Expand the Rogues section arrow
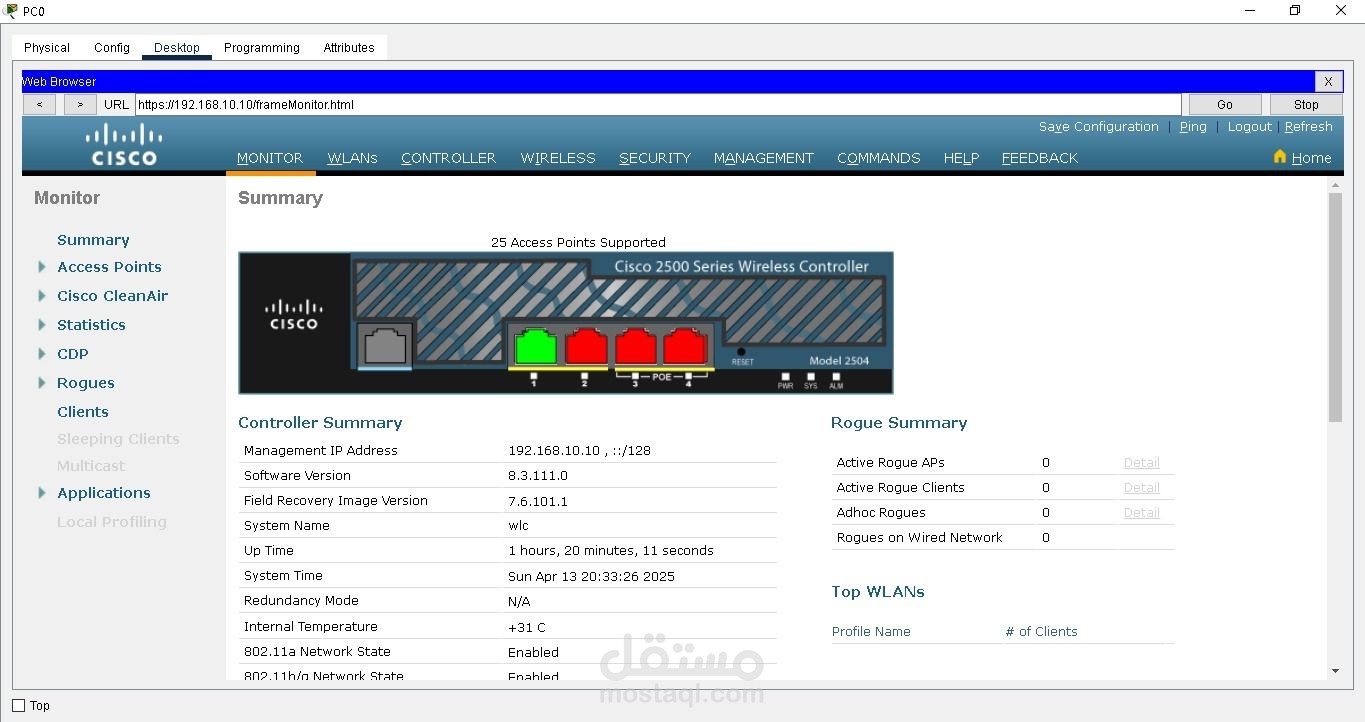 (x=42, y=383)
